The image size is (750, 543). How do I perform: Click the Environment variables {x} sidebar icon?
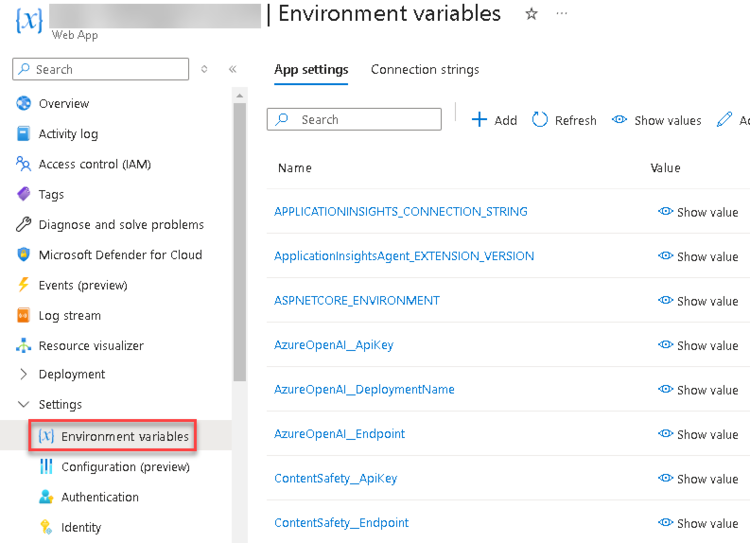coord(46,436)
